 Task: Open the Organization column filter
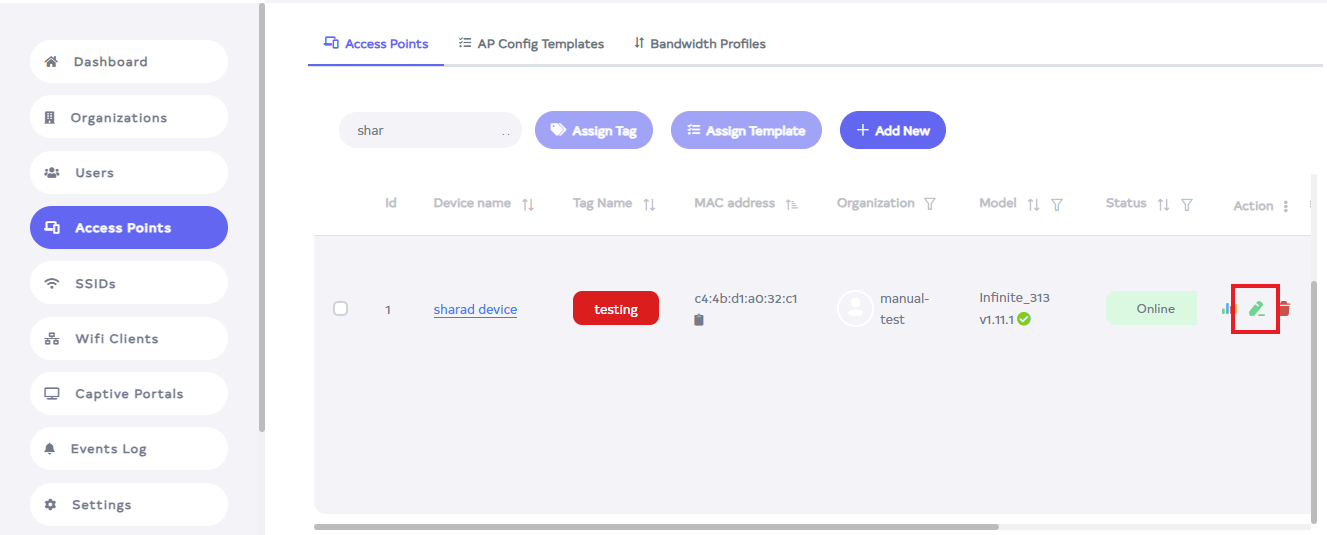click(x=930, y=204)
